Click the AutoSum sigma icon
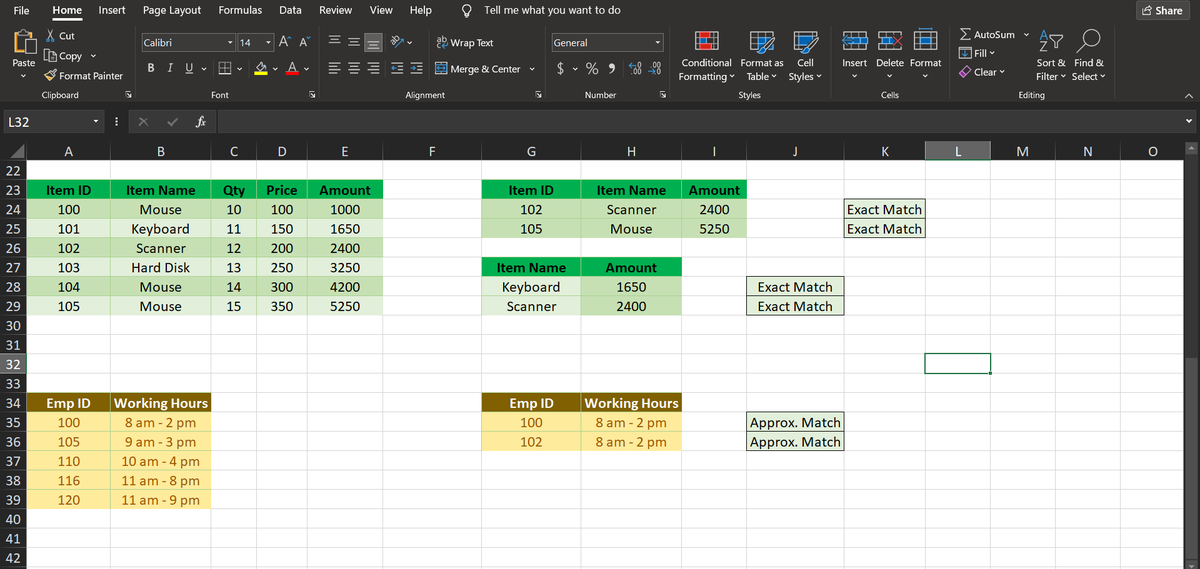Screen dimensions: 1200x569 click(966, 35)
